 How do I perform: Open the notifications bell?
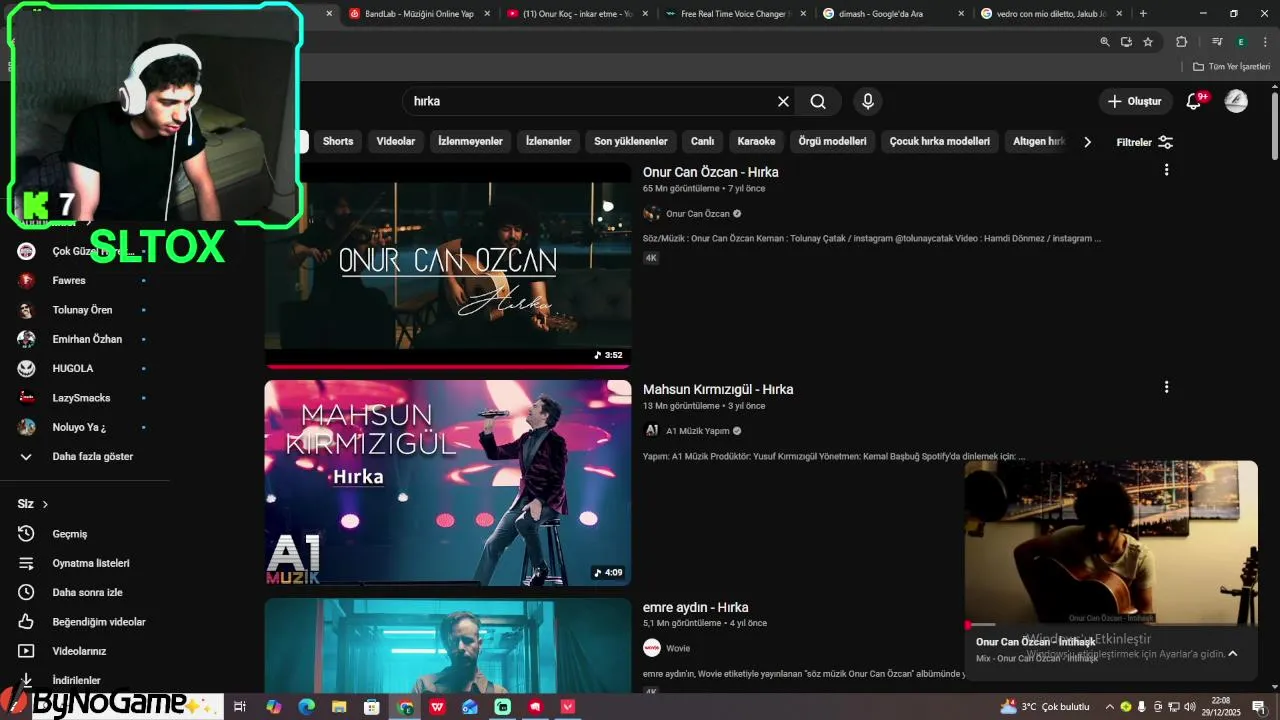[1193, 101]
